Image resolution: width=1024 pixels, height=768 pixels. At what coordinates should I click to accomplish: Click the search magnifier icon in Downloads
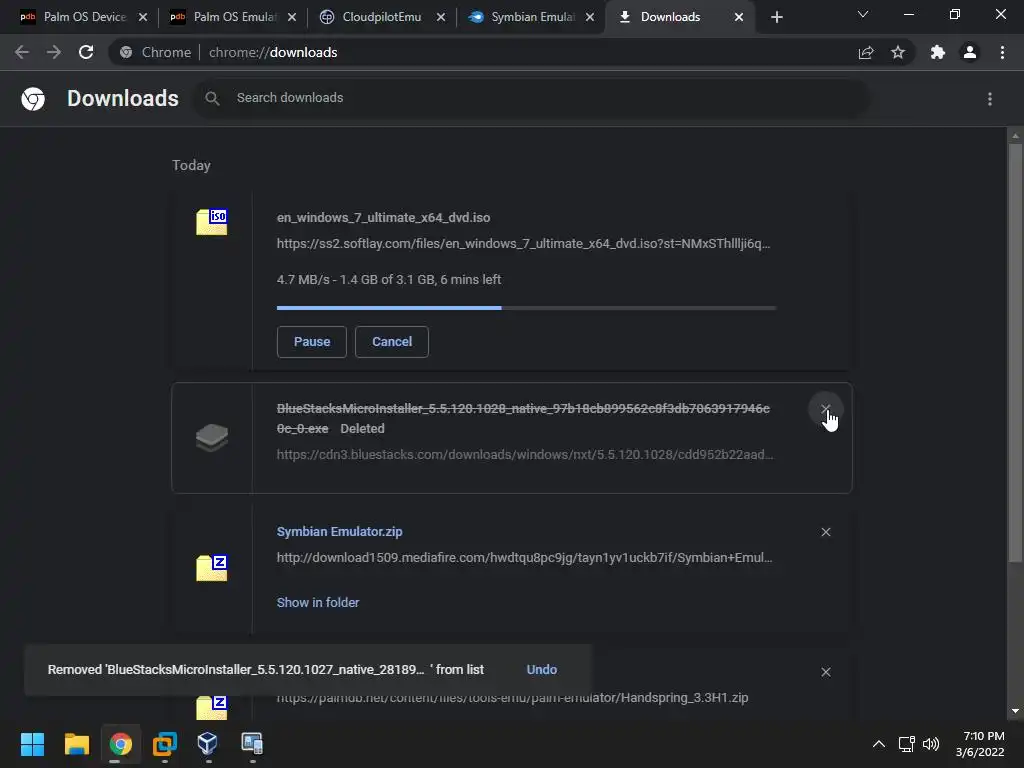coord(212,98)
